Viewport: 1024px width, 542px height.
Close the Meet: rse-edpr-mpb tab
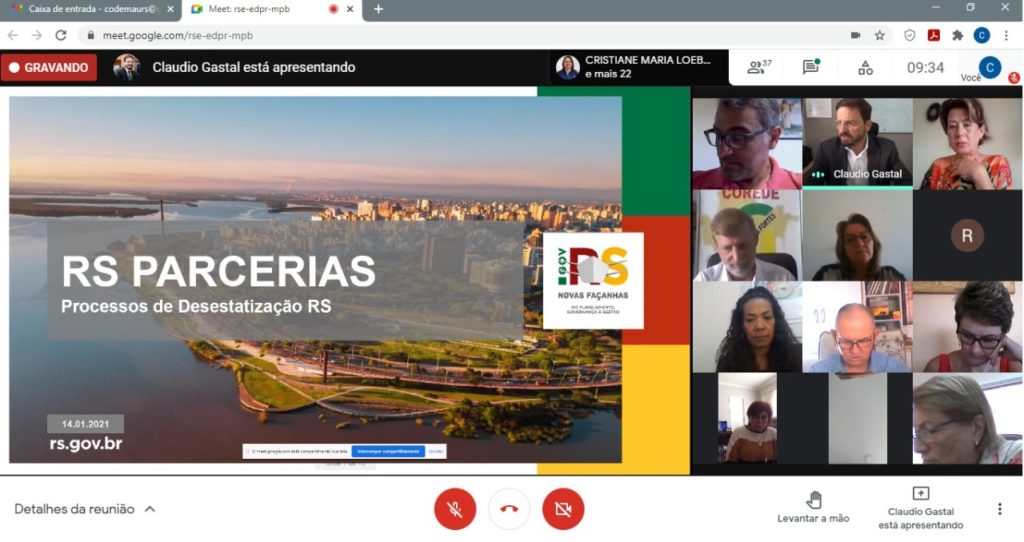pos(350,9)
